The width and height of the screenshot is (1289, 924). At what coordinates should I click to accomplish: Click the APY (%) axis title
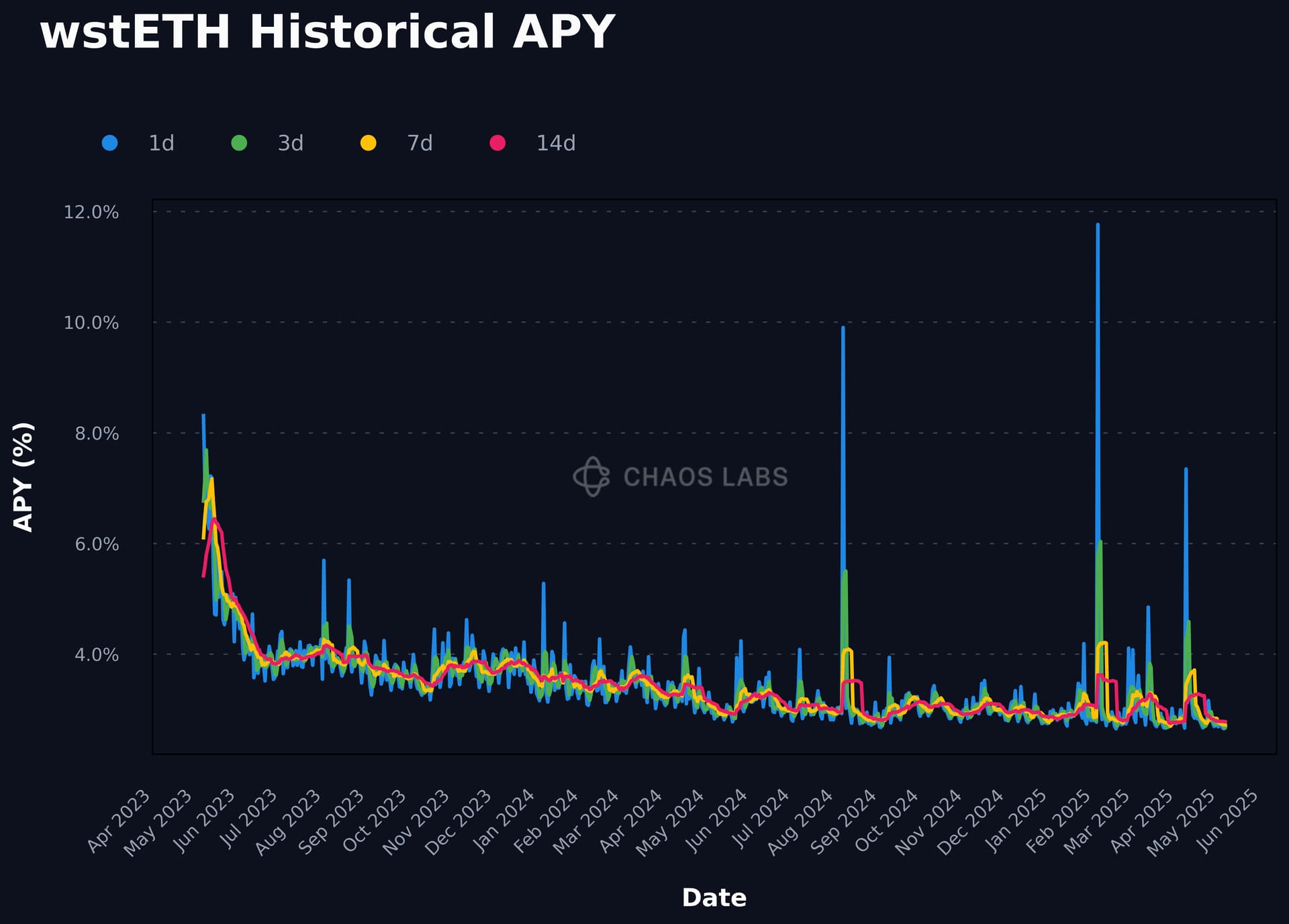[x=23, y=477]
